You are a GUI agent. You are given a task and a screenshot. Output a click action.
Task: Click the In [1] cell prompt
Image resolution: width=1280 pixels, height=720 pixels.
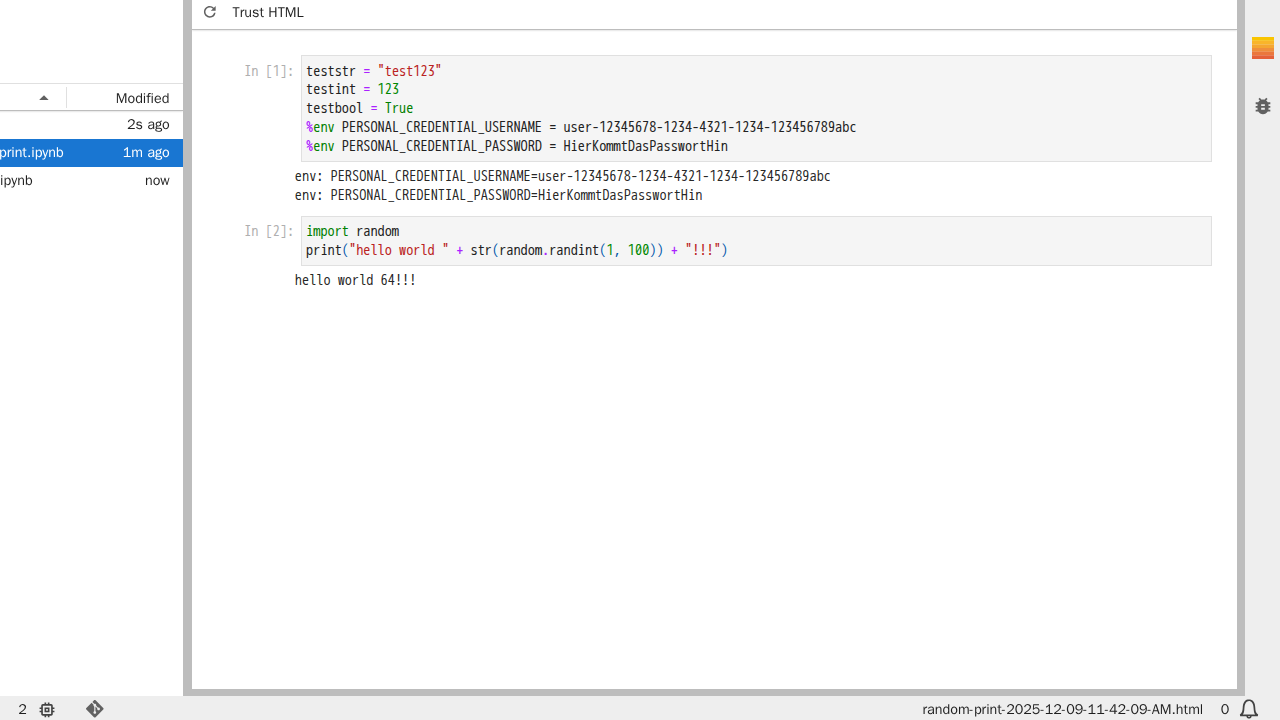(x=269, y=71)
